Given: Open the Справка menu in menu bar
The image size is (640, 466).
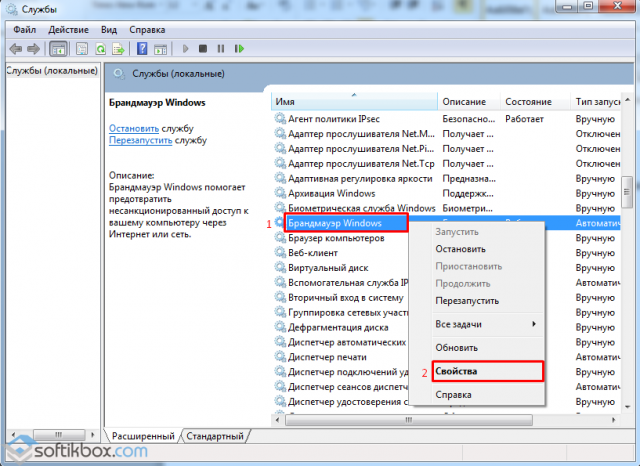Looking at the screenshot, I should (147, 30).
